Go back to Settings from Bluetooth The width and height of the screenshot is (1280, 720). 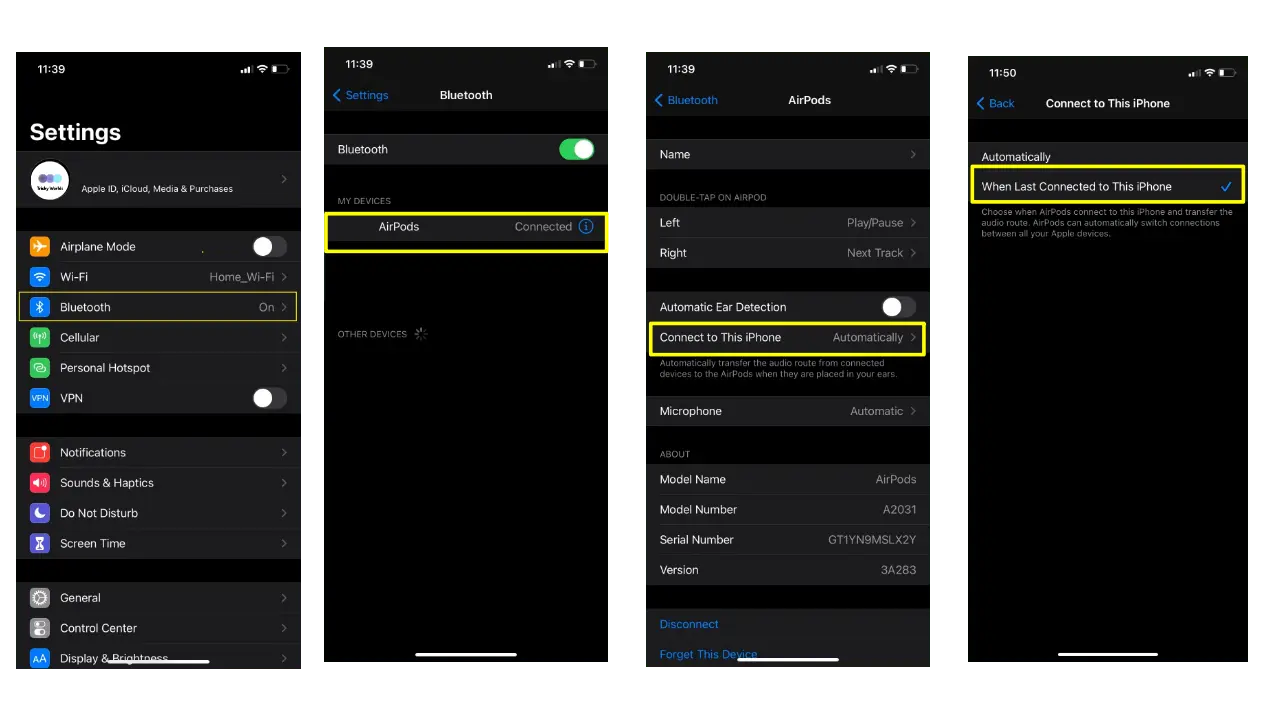[360, 95]
